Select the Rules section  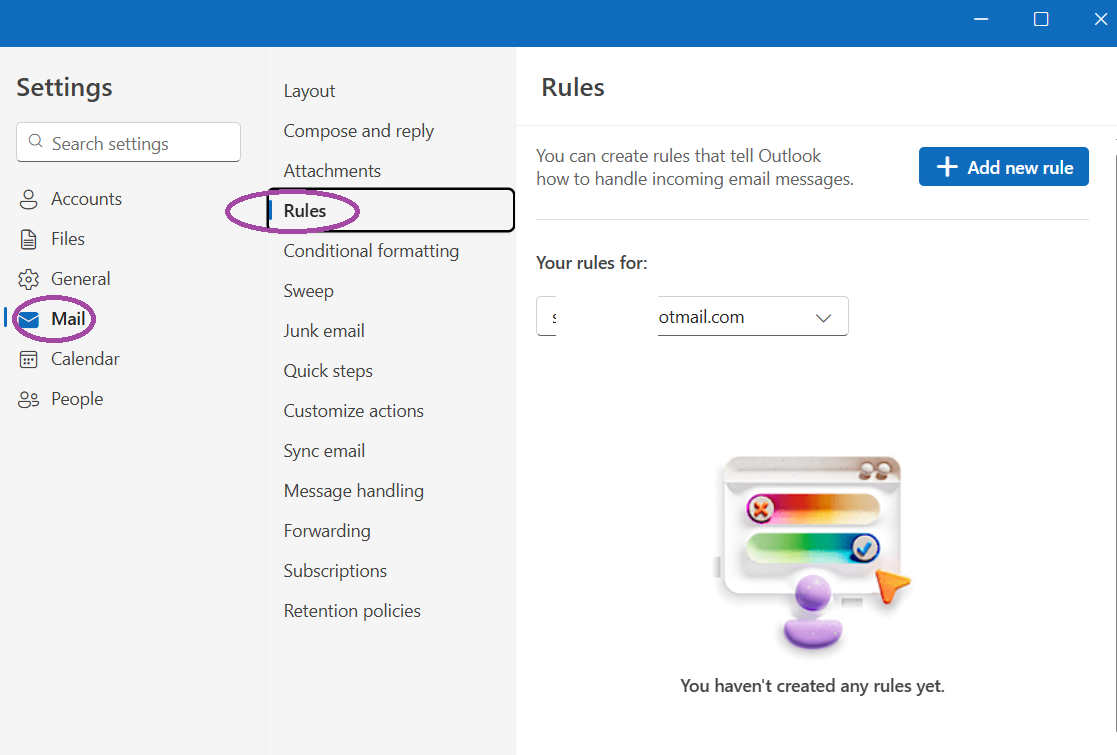391,210
